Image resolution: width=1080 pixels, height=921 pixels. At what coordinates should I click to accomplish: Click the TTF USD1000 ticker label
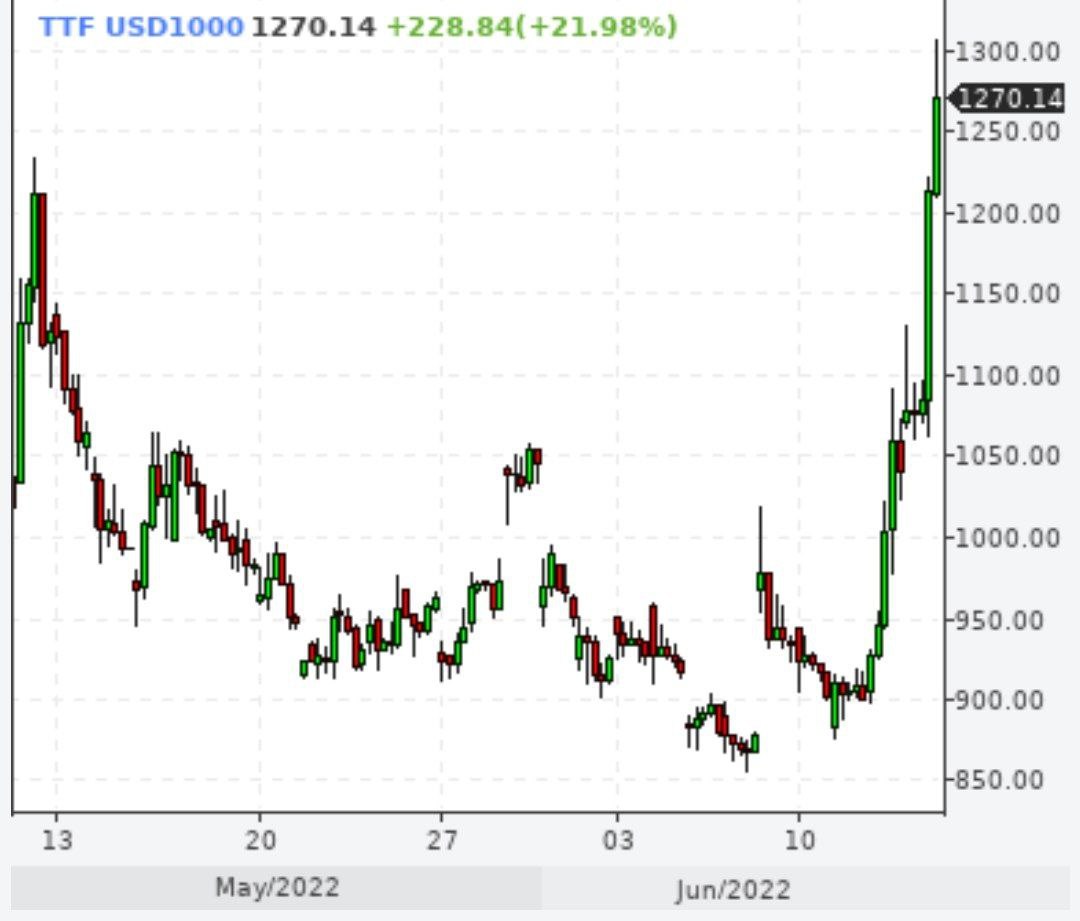pos(141,26)
